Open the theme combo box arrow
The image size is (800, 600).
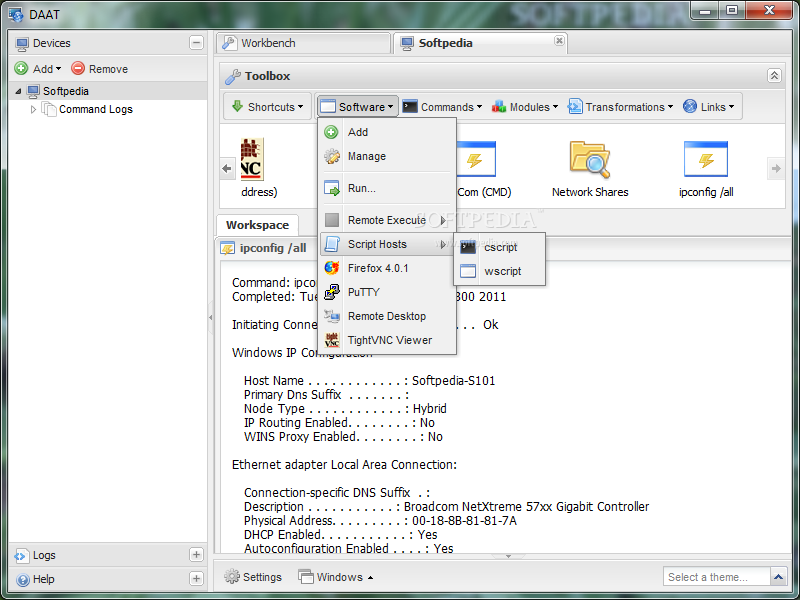(x=778, y=577)
